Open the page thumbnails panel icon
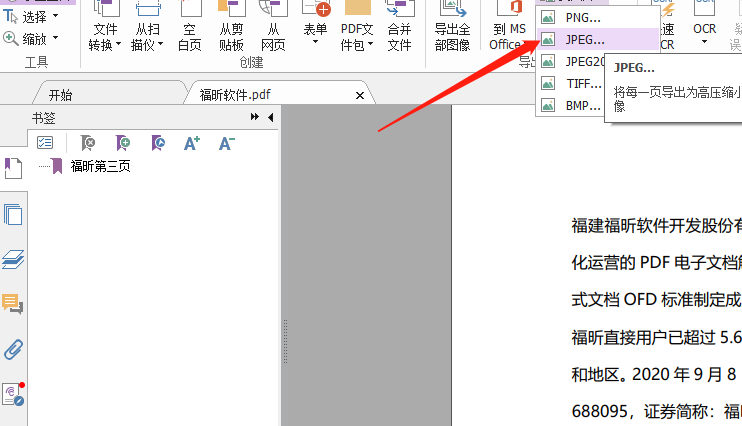 pos(13,214)
